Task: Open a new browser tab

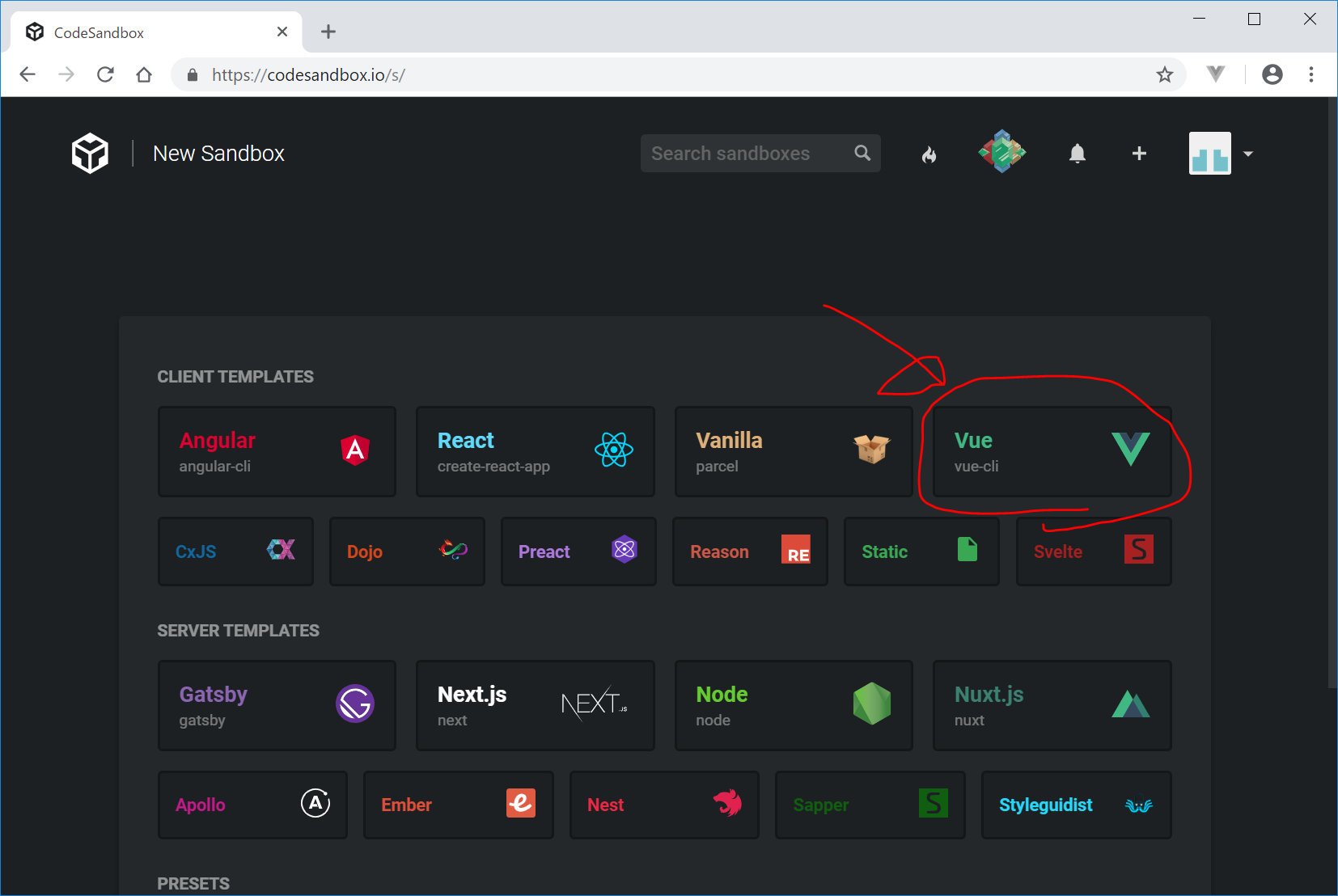Action: 328,32
